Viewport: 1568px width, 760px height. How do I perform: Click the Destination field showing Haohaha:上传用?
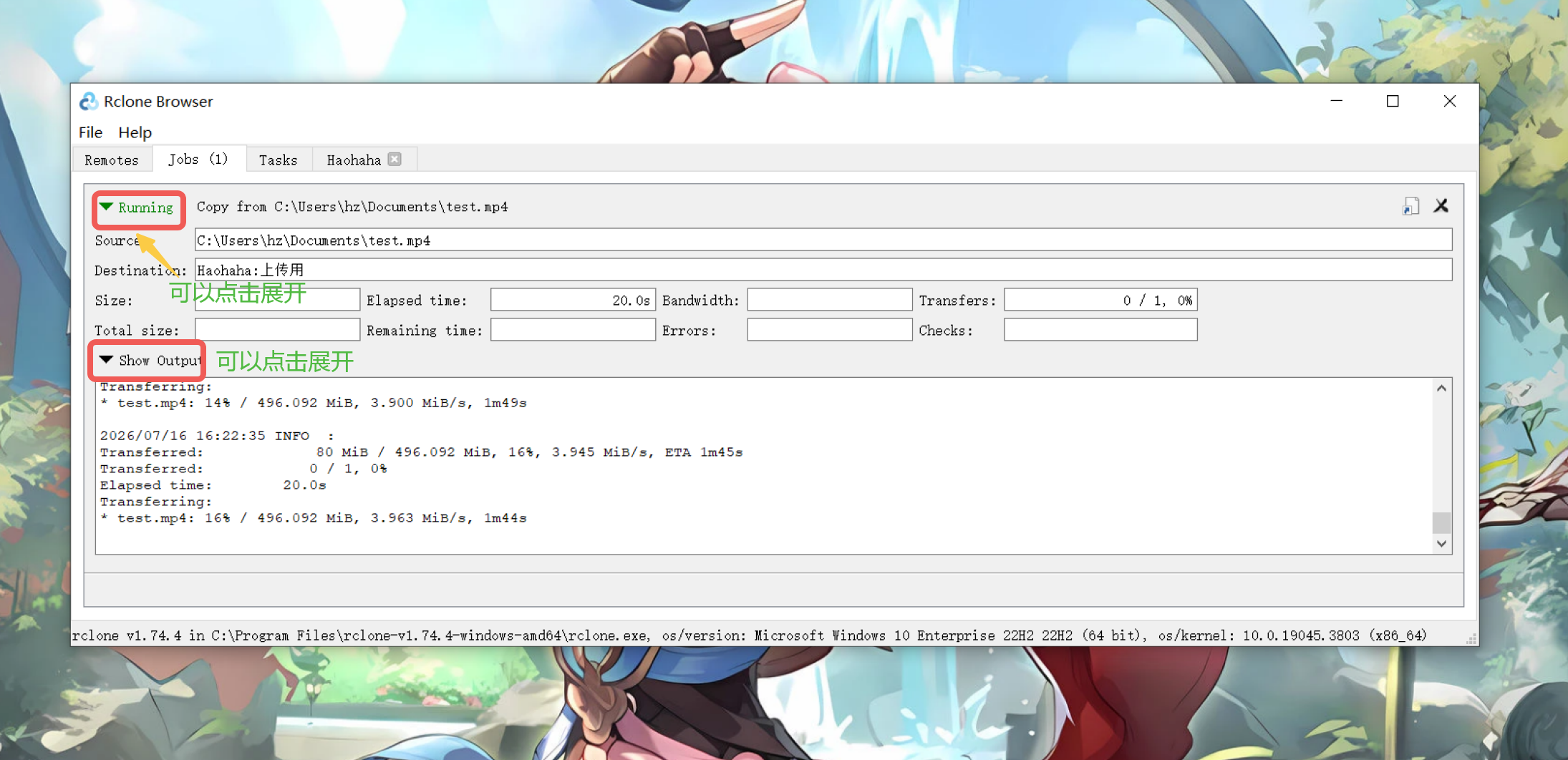823,270
